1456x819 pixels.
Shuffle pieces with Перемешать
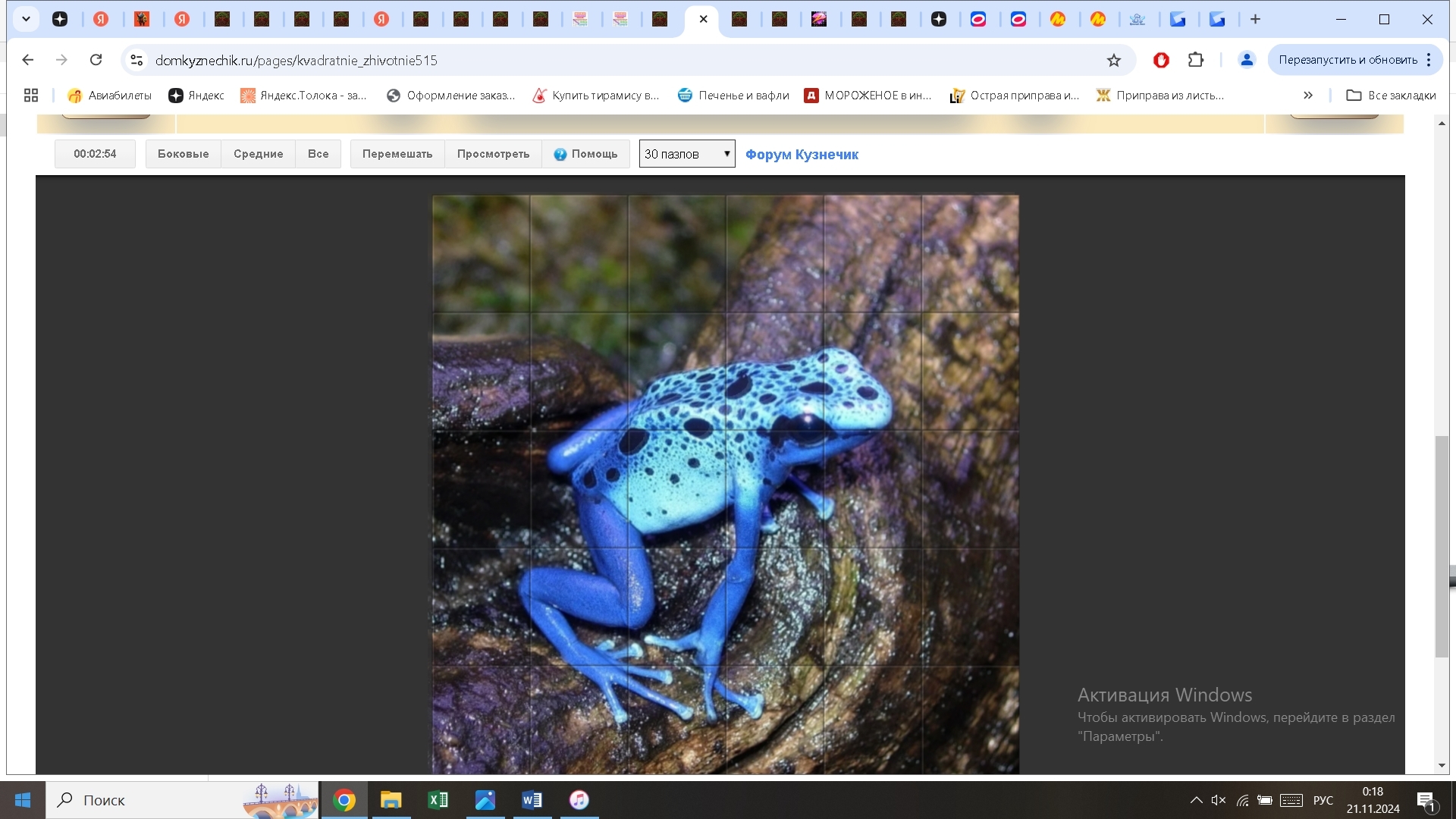pos(397,154)
